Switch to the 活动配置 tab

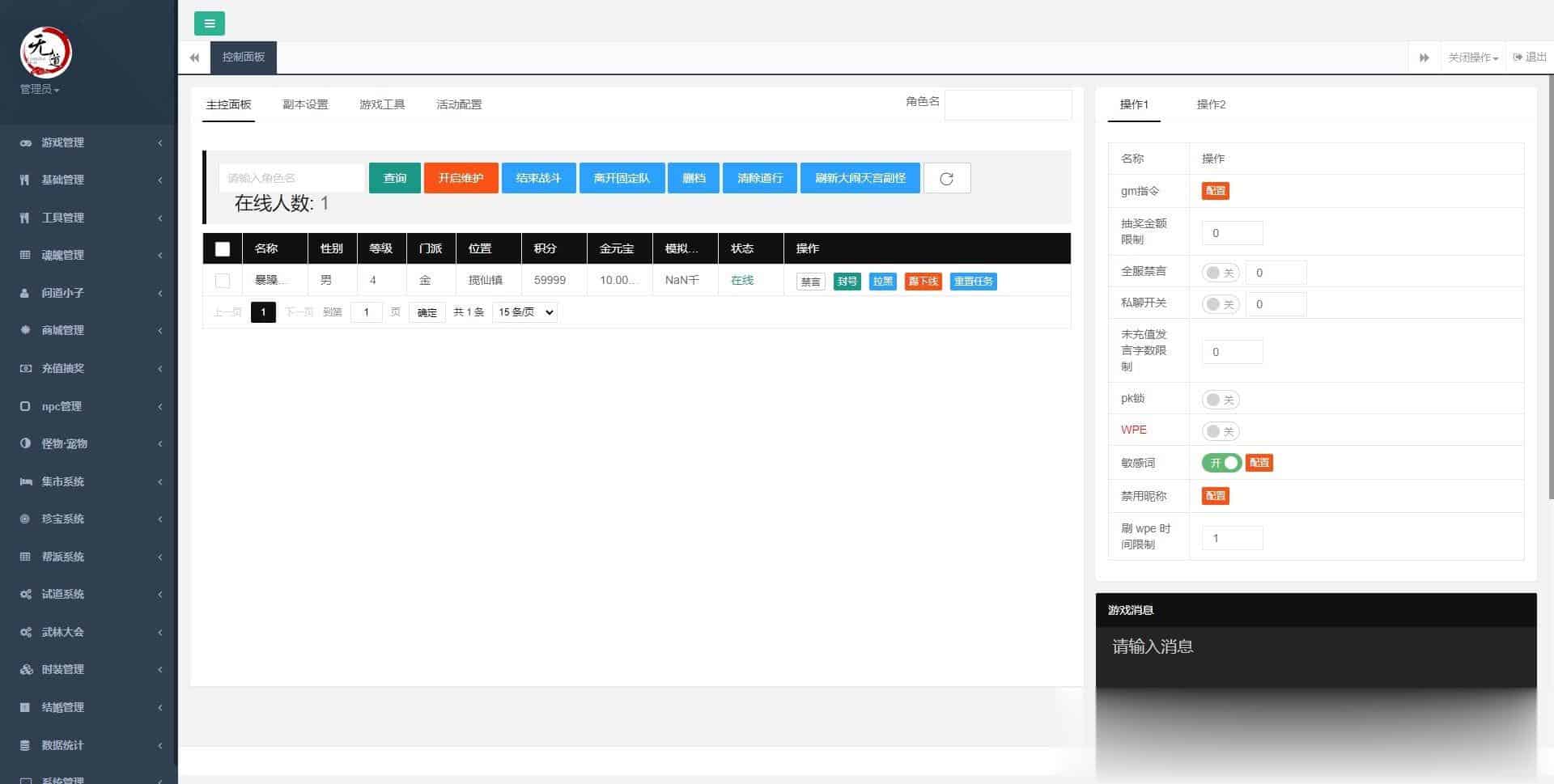(459, 104)
